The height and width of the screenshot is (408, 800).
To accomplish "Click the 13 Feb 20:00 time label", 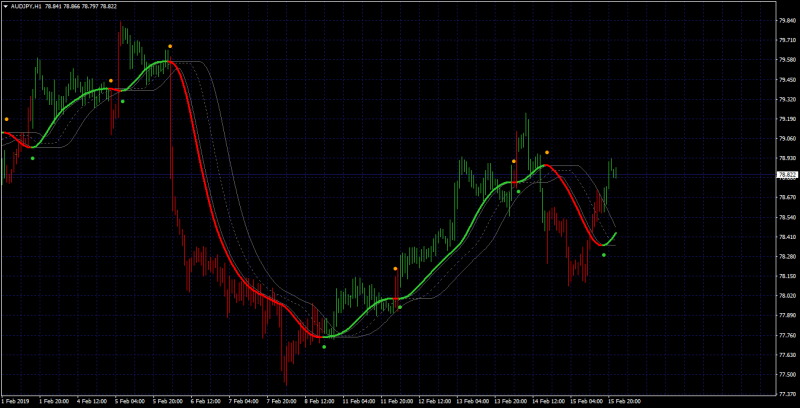I will (x=511, y=401).
